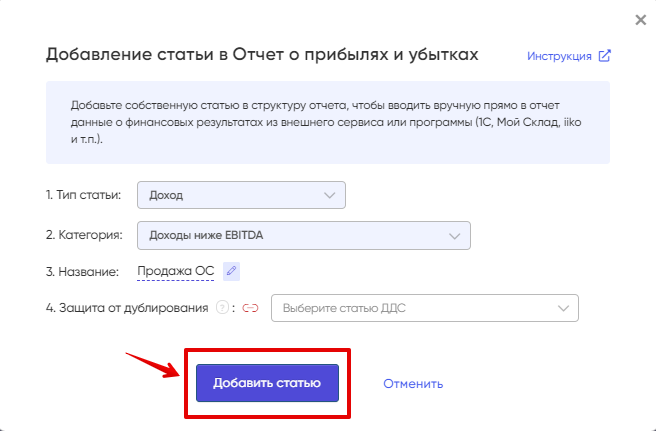Click the dialog title about Отчет о прибылях

pyautogui.click(x=262, y=54)
